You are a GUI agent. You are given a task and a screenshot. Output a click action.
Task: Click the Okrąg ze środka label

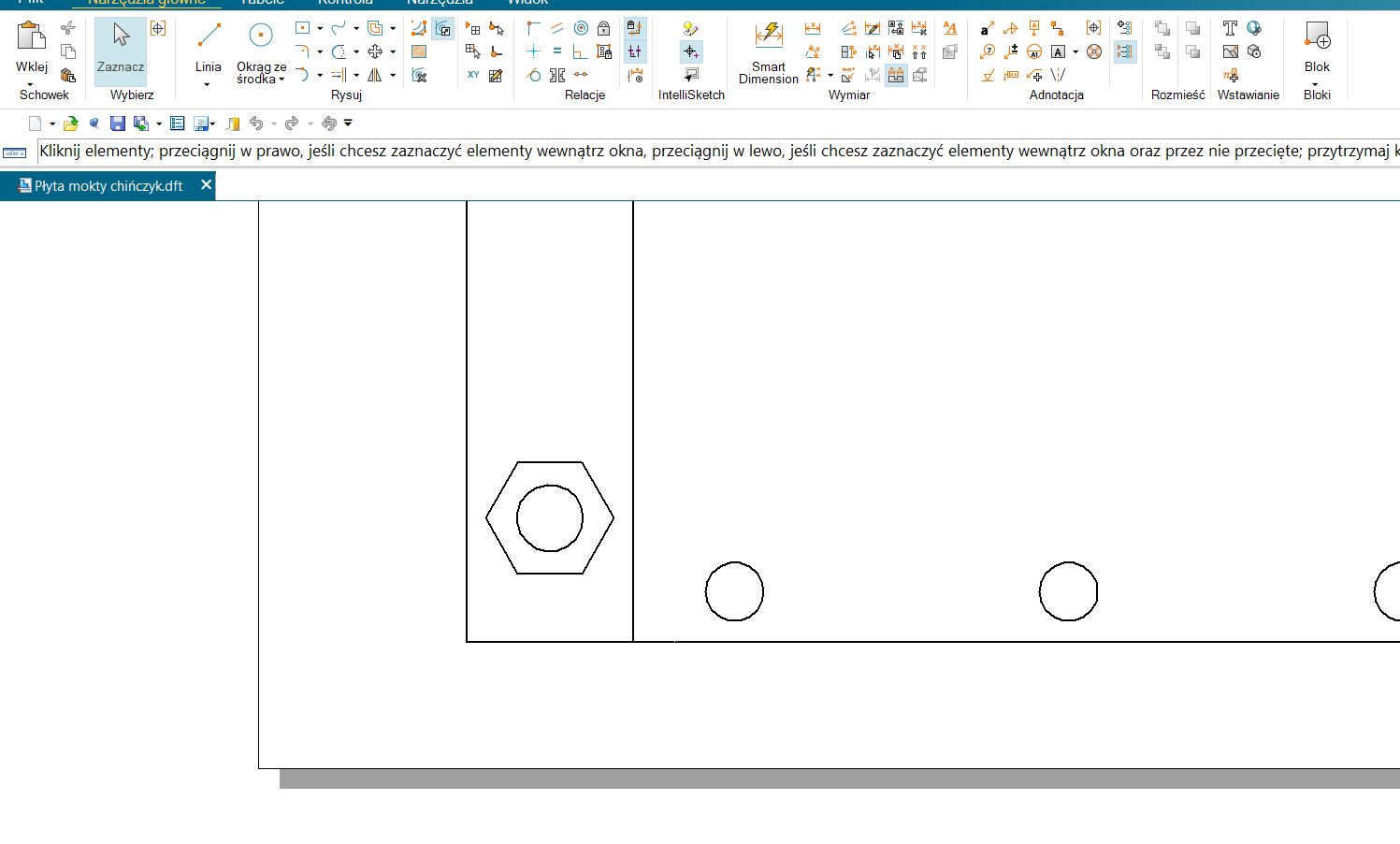tap(261, 73)
